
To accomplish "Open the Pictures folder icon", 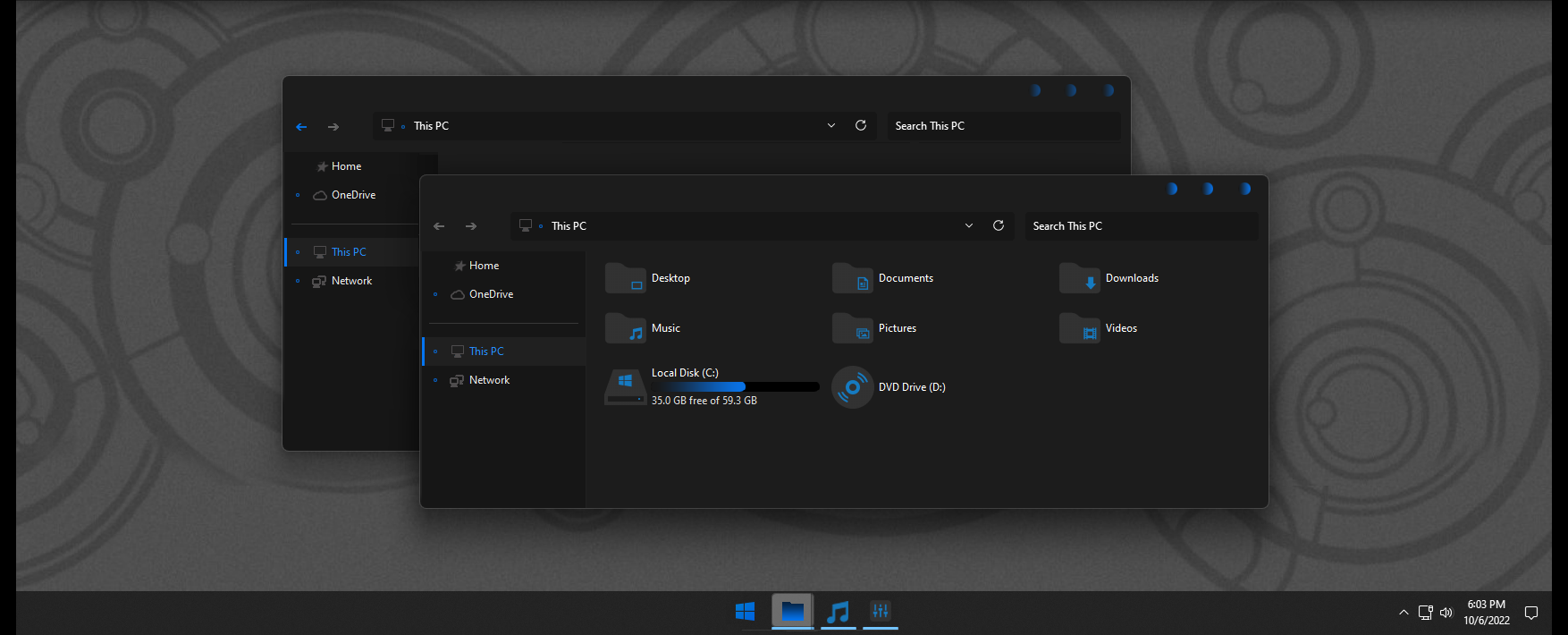I will pos(852,328).
